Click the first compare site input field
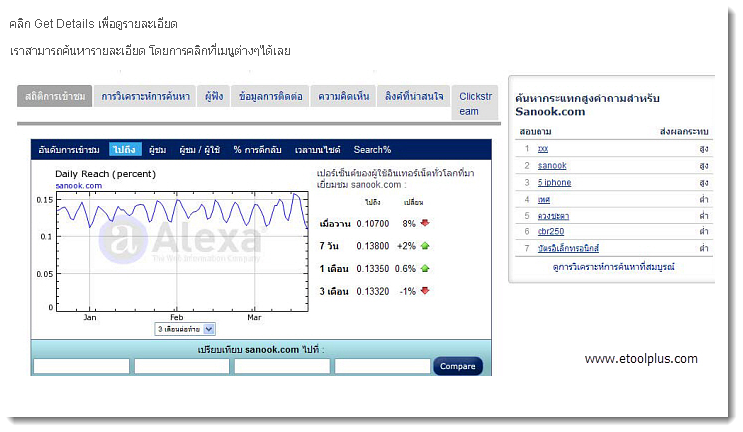The width and height of the screenshot is (743, 432). (81, 366)
